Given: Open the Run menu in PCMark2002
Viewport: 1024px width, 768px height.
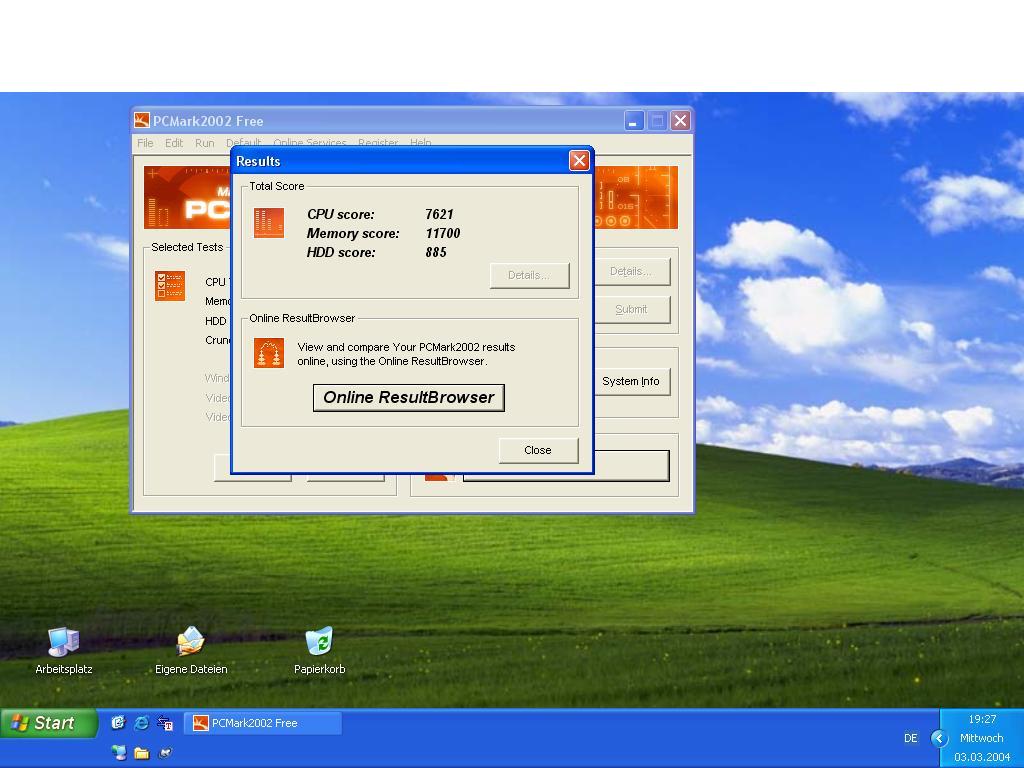Looking at the screenshot, I should 204,142.
